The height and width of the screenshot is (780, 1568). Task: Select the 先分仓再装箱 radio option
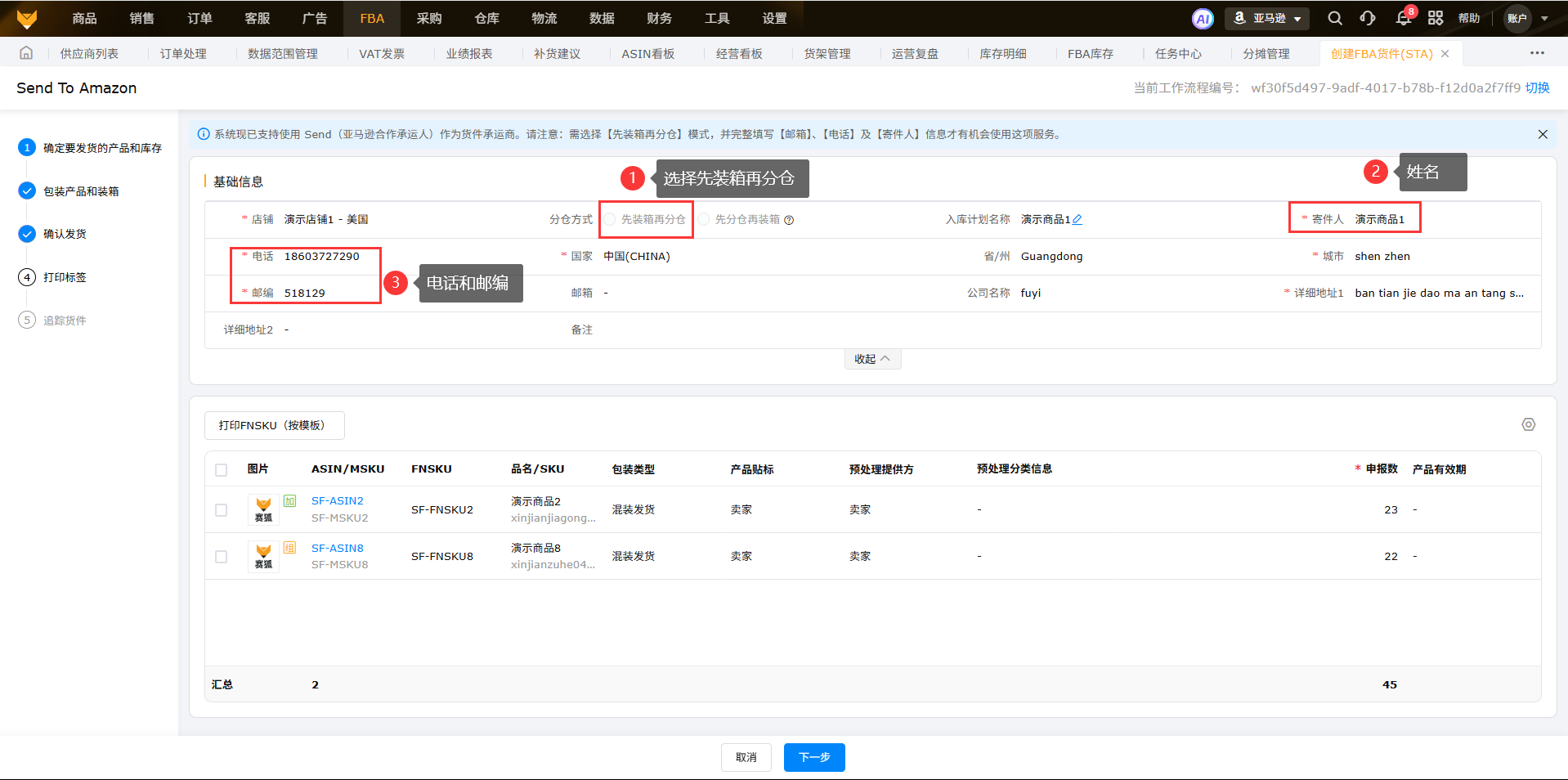coord(704,219)
